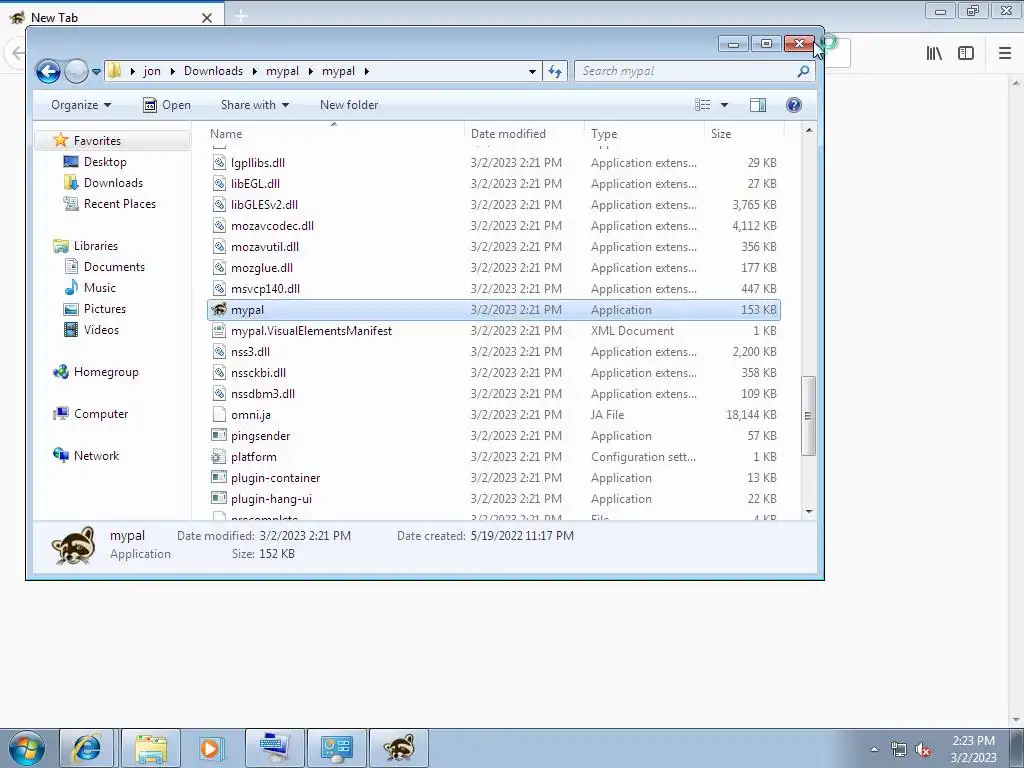This screenshot has width=1024, height=768.
Task: Open the view options dropdown arrow
Action: [724, 105]
